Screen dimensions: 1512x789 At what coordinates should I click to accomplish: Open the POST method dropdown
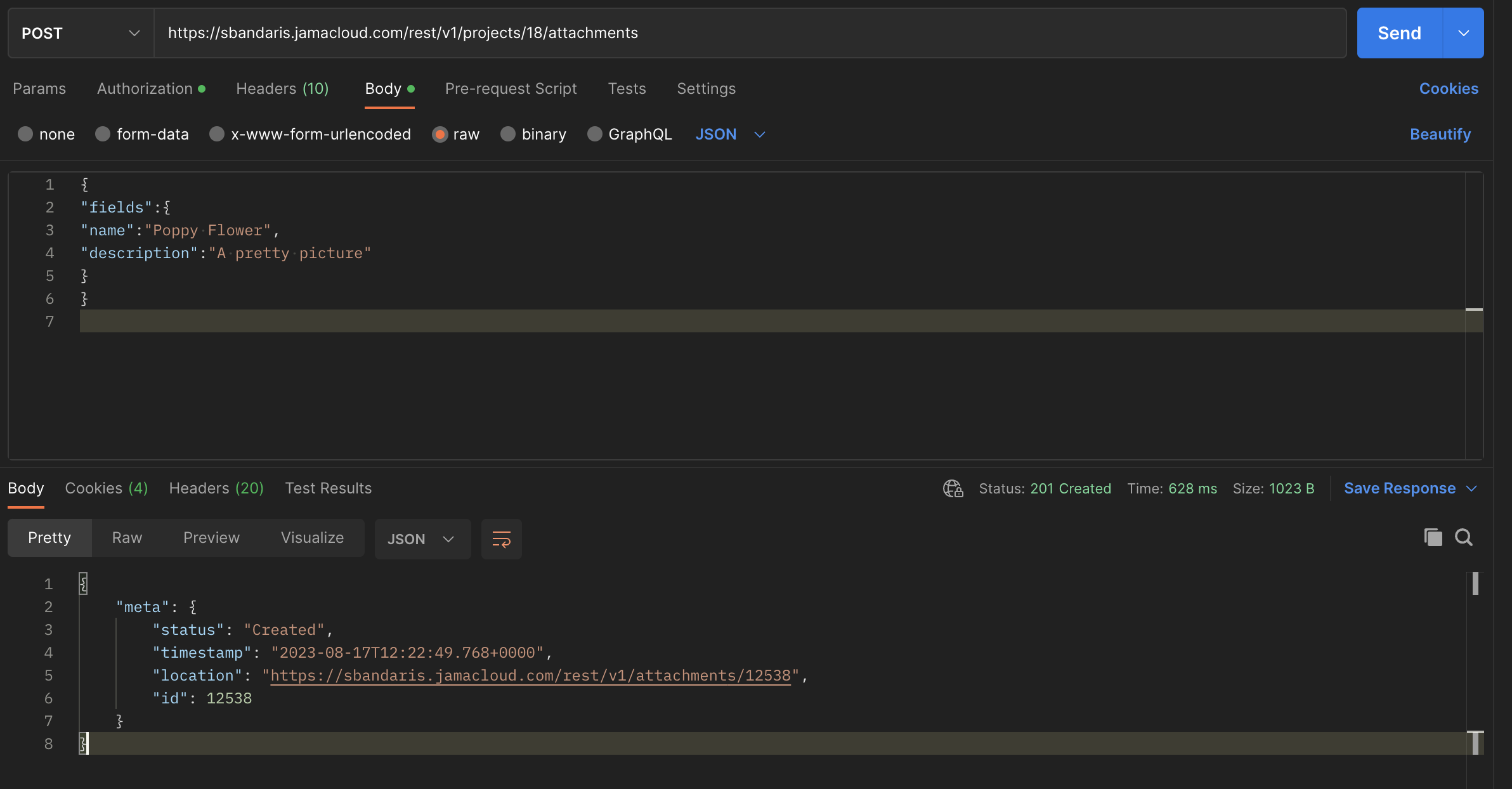pyautogui.click(x=81, y=33)
